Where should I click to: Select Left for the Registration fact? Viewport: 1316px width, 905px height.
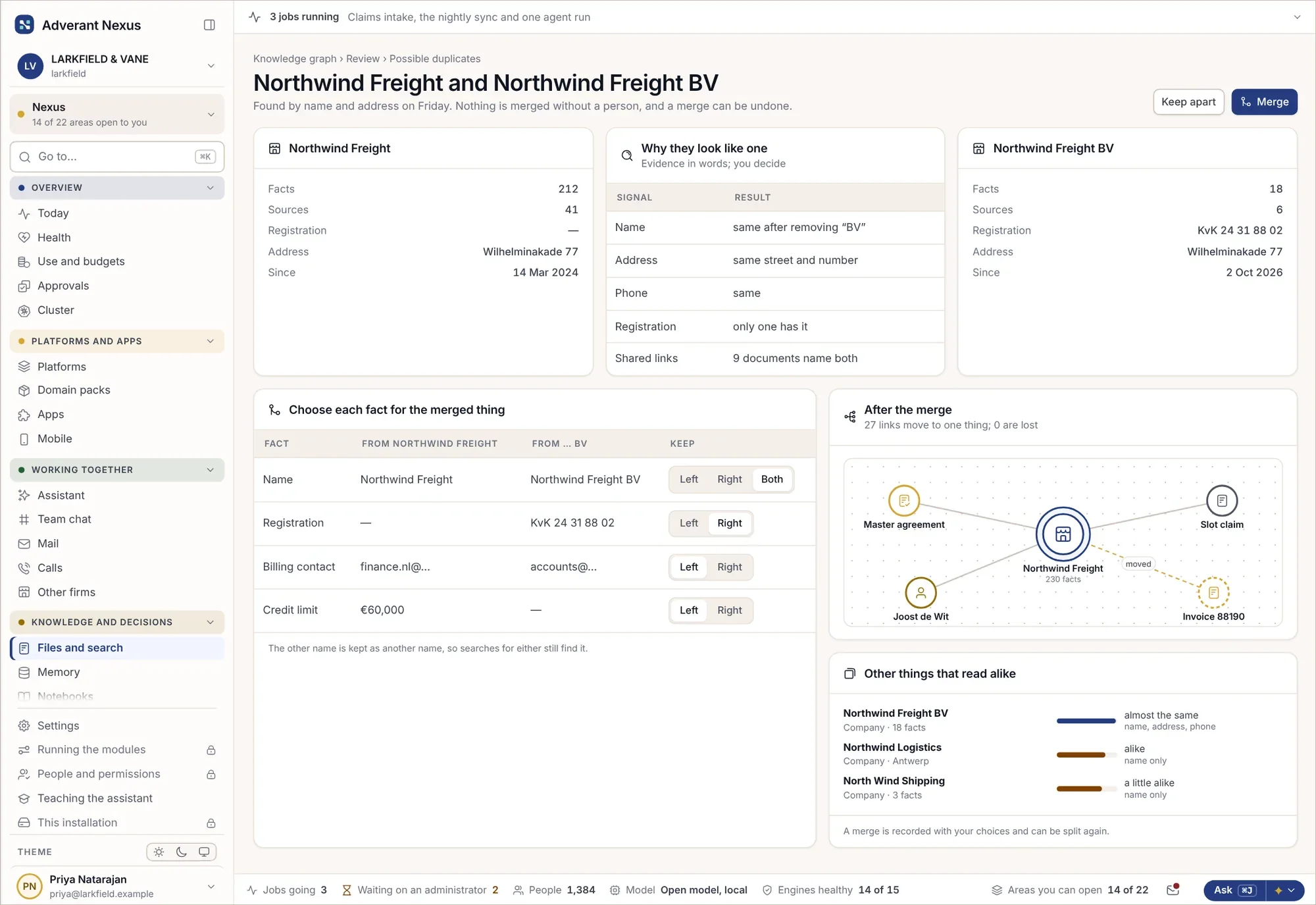pos(688,523)
